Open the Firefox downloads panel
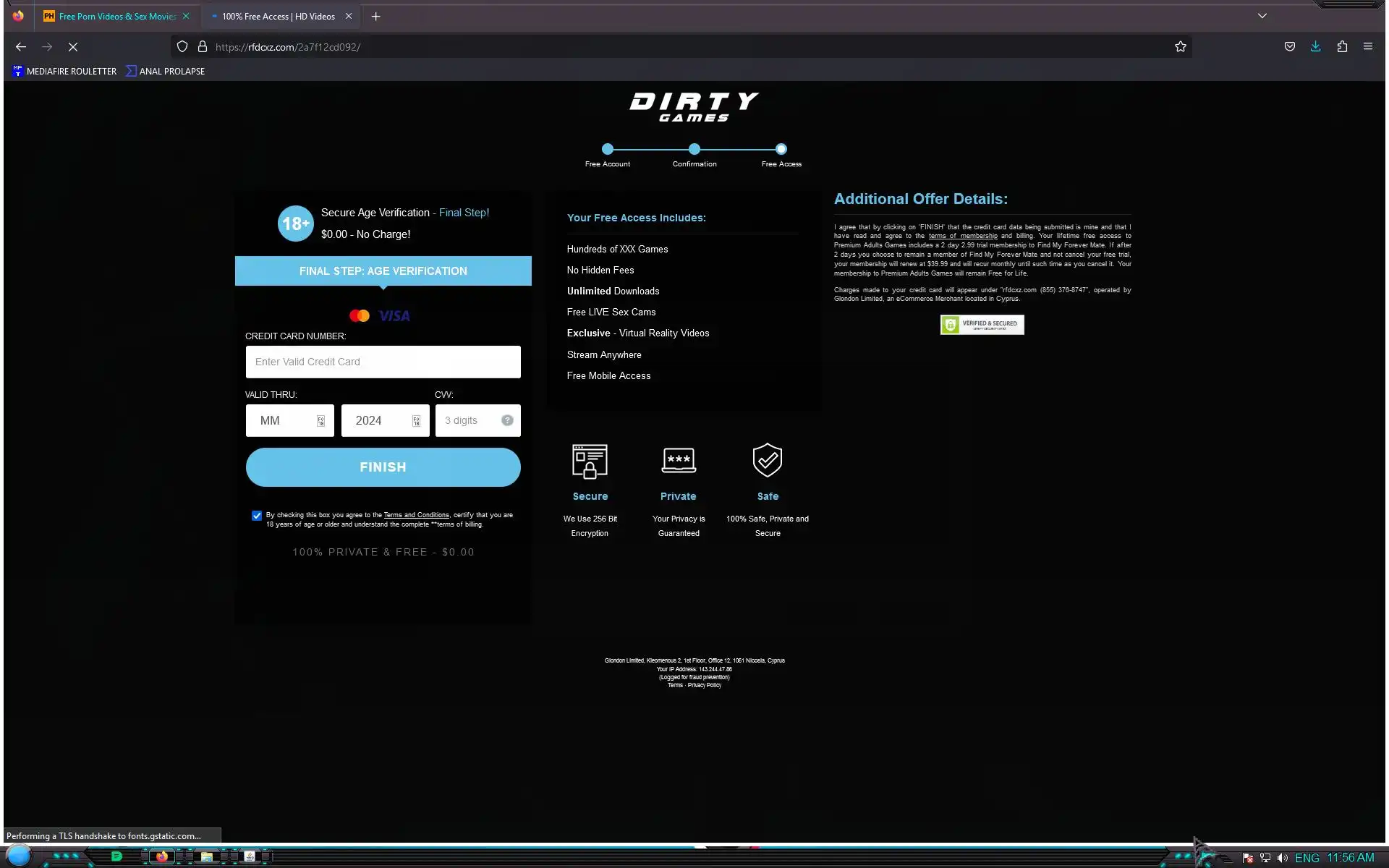 tap(1315, 47)
